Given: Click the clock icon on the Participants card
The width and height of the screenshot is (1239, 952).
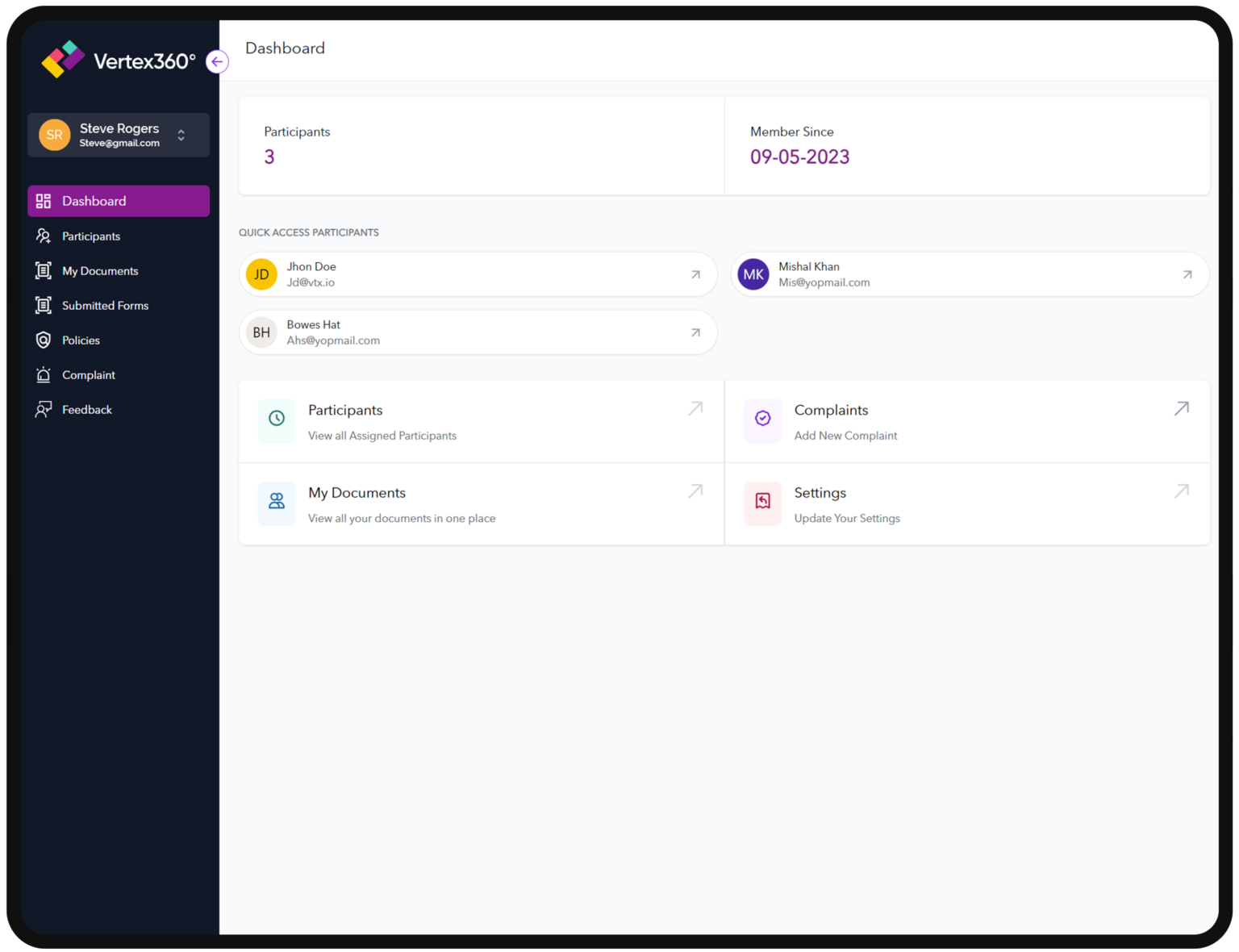Looking at the screenshot, I should (x=277, y=420).
